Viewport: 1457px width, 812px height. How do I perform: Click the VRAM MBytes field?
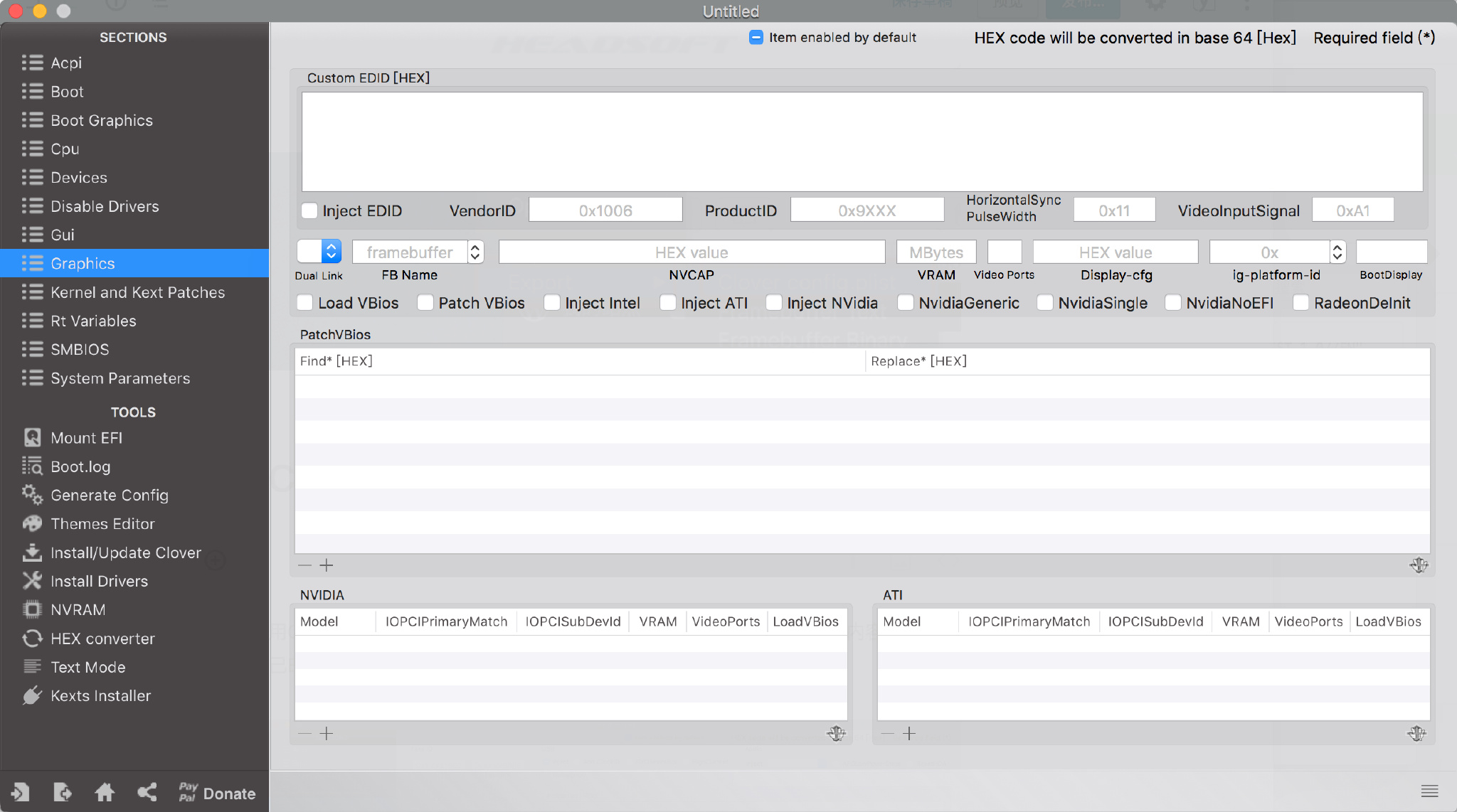[936, 252]
